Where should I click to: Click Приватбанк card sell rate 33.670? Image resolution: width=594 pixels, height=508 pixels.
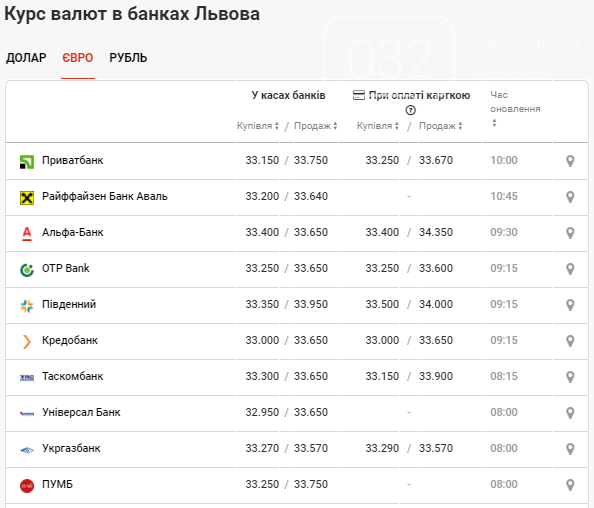pyautogui.click(x=436, y=161)
